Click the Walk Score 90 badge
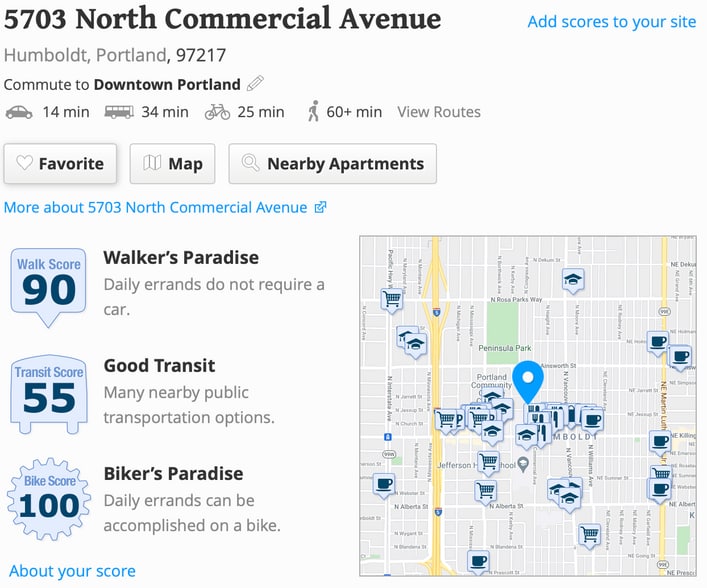This screenshot has height=588, width=707. pos(48,287)
